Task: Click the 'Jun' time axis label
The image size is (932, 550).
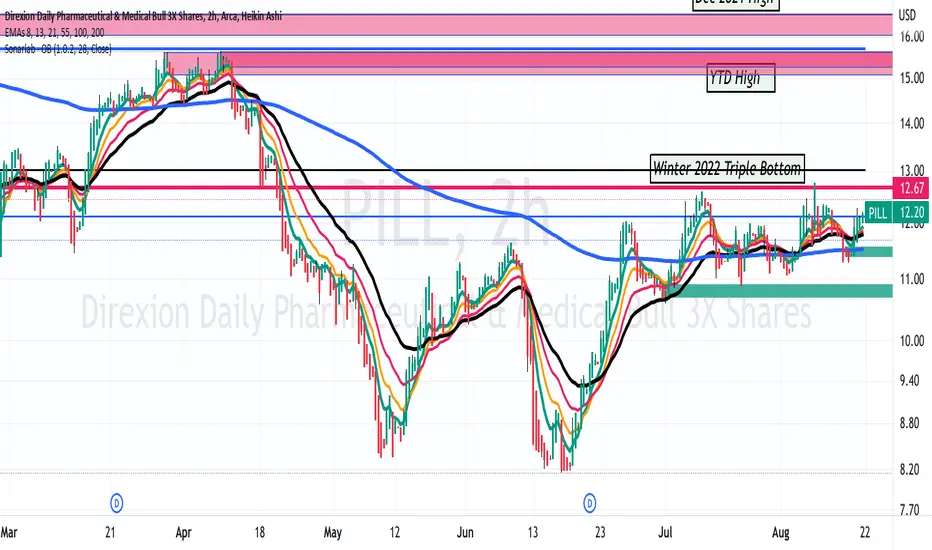Action: coord(465,532)
